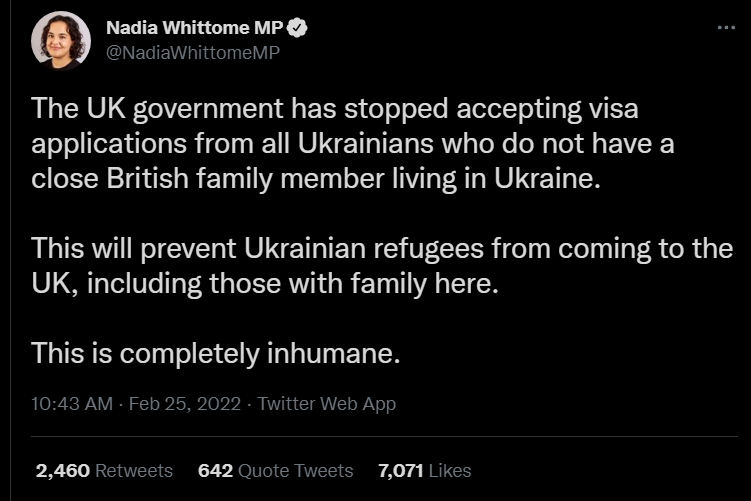This screenshot has width=751, height=501.
Task: Click the paragraph starting 'This will prevent'
Action: 380,266
